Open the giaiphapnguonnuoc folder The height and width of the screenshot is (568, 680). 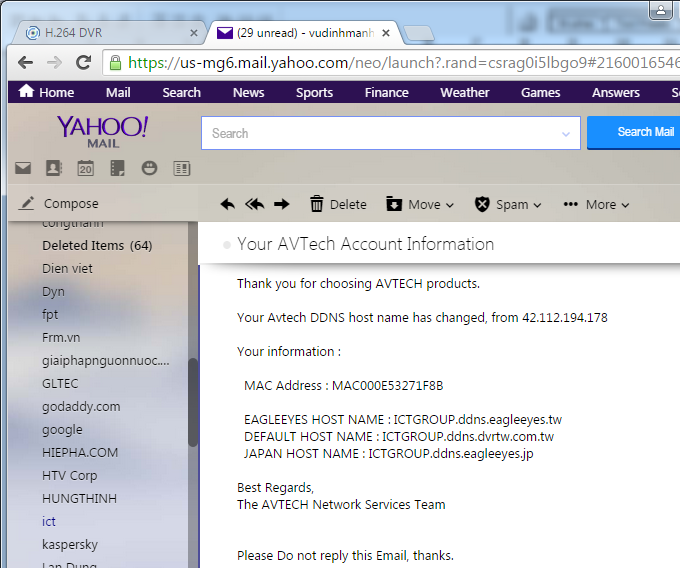tap(106, 361)
